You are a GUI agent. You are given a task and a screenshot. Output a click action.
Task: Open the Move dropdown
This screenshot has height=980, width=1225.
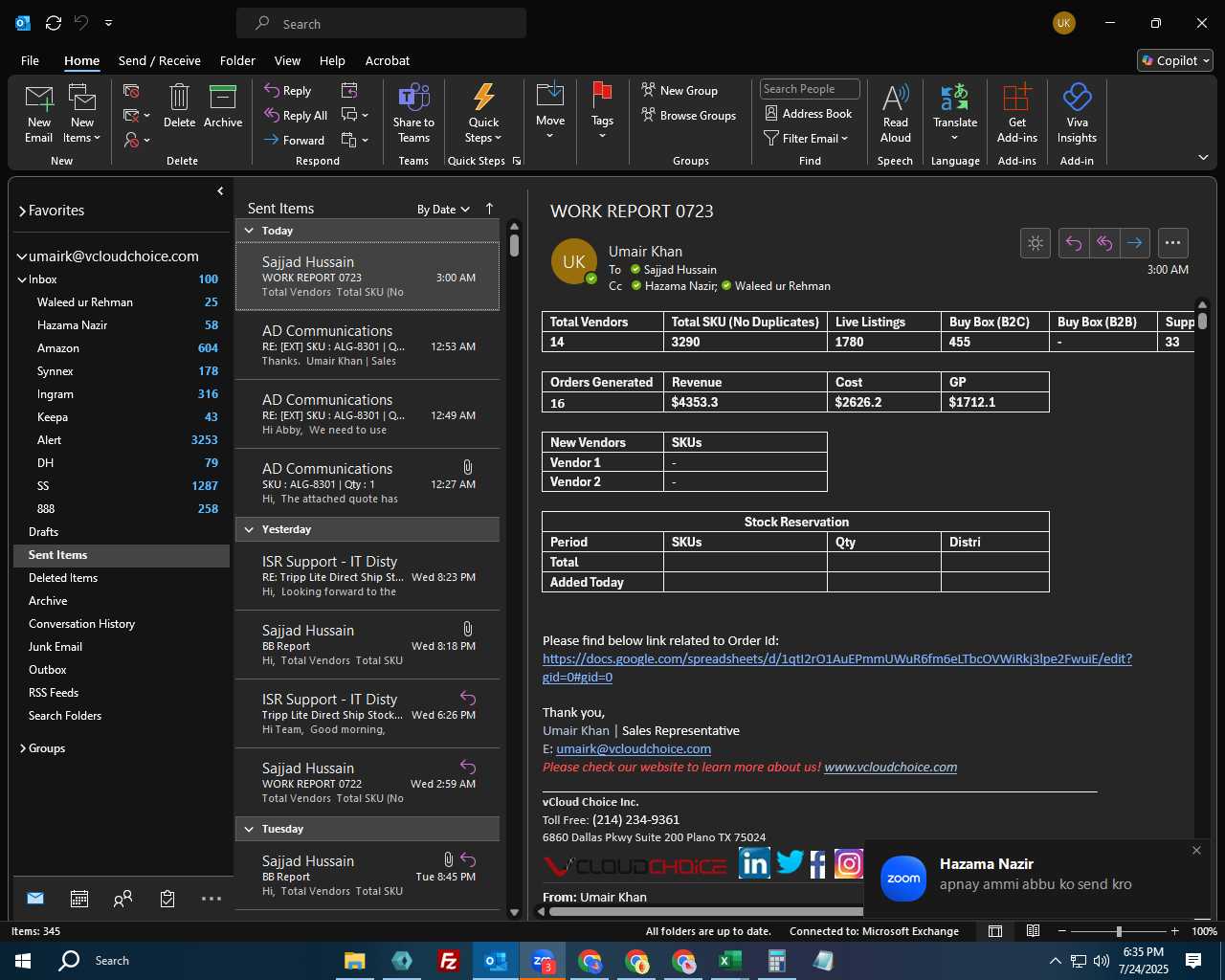[550, 111]
